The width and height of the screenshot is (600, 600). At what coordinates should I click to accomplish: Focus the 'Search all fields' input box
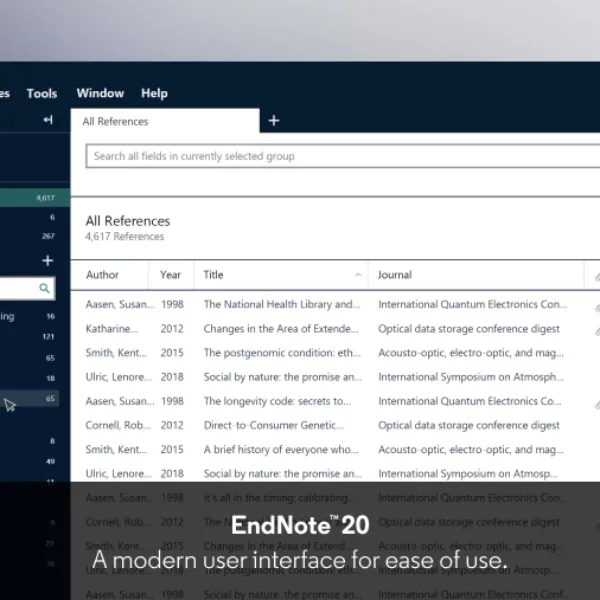[x=343, y=156]
